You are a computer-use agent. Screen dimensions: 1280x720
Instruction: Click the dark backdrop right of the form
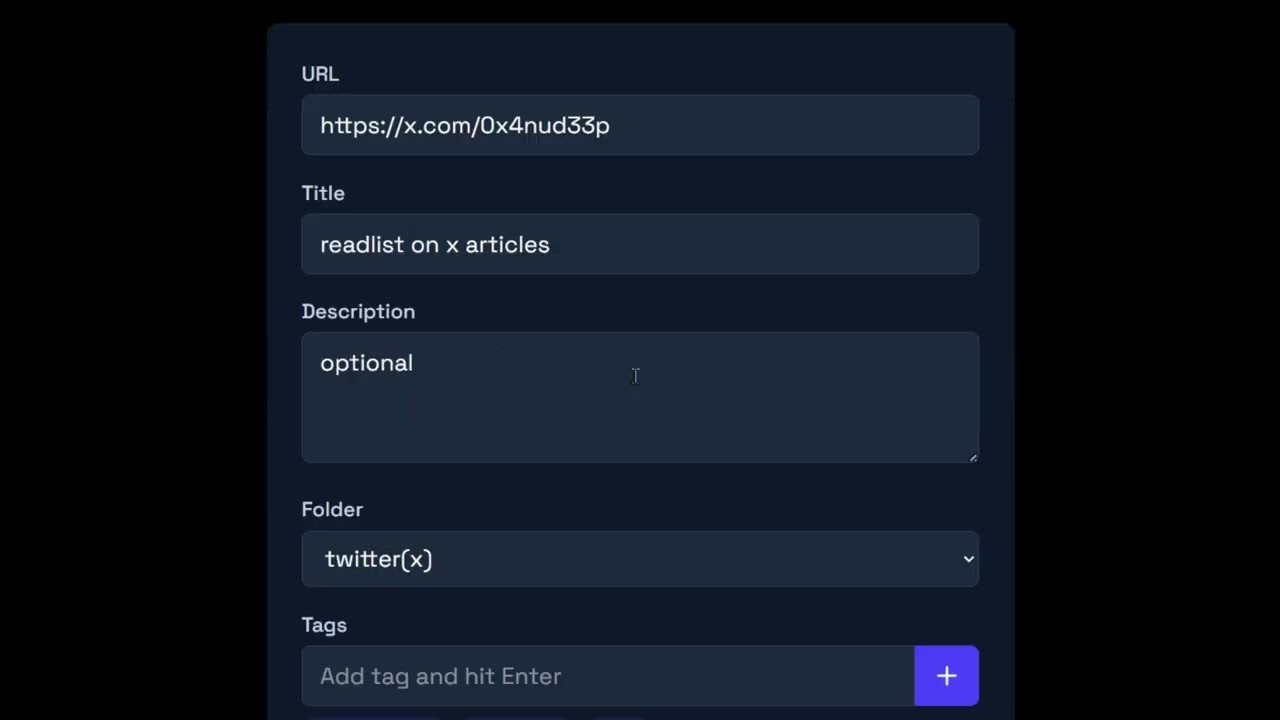click(x=1150, y=360)
